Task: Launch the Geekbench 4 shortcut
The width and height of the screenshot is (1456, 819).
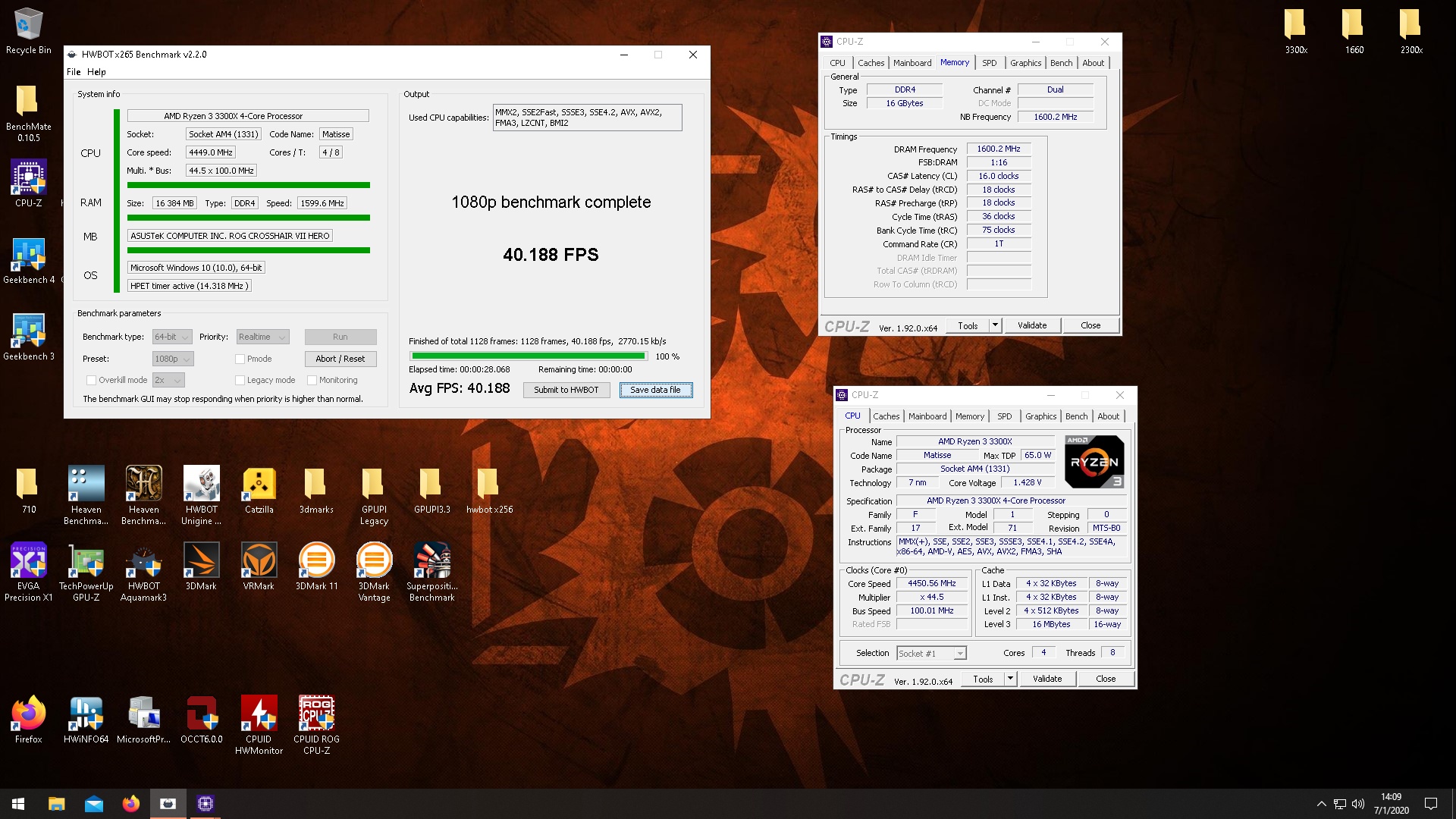Action: coord(29,260)
